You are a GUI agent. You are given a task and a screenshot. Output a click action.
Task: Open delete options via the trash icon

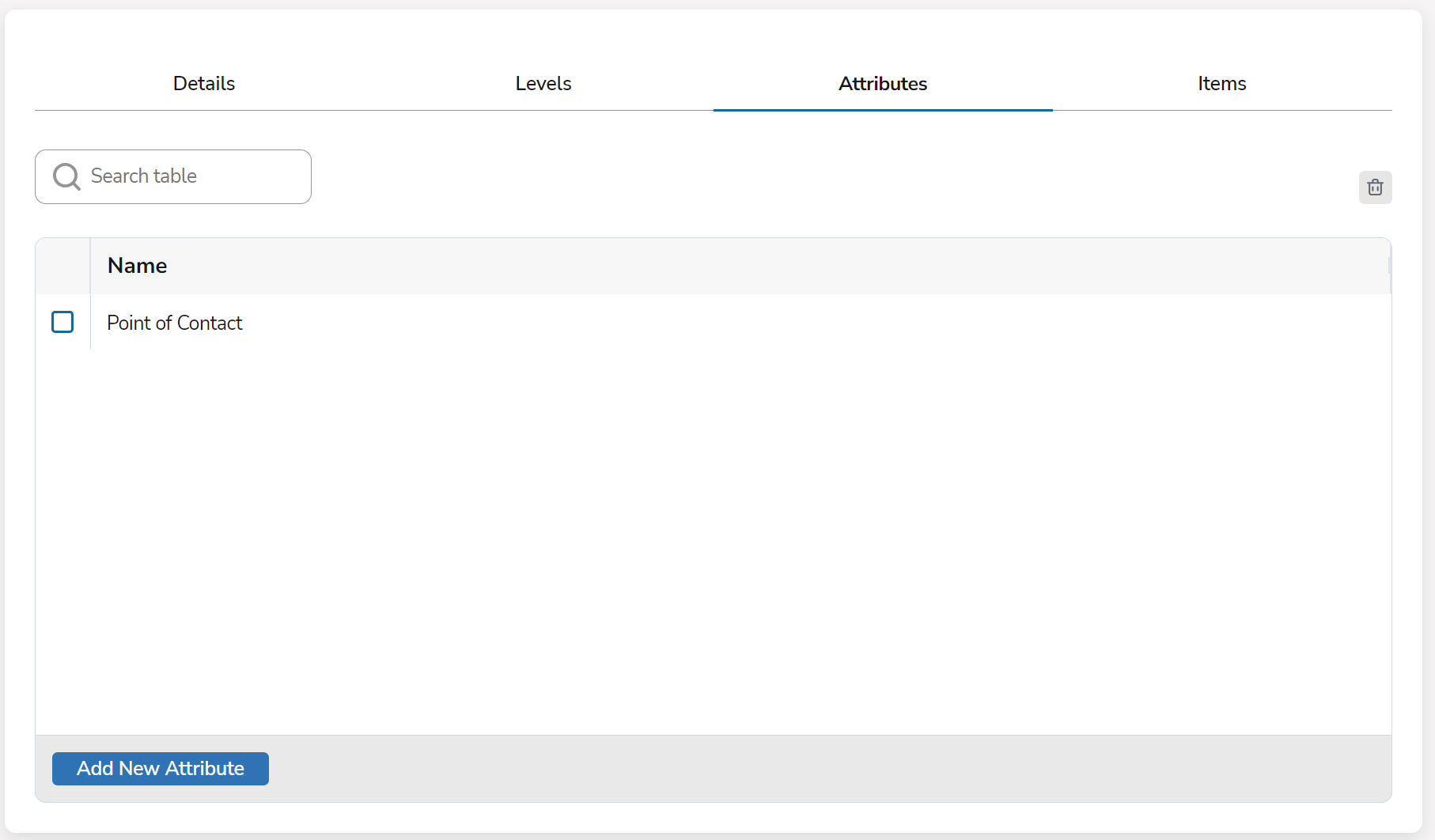coord(1376,187)
